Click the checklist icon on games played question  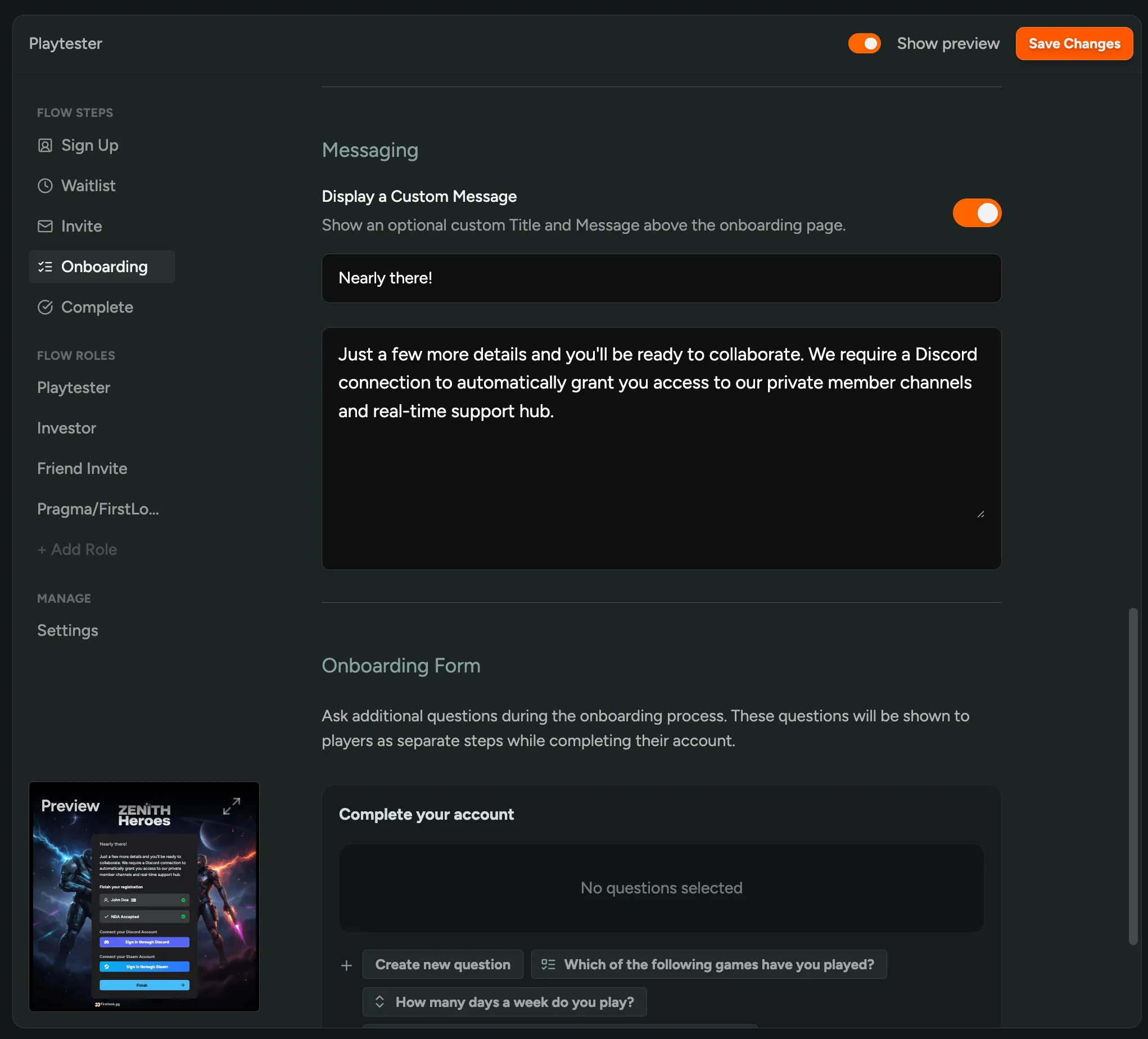click(548, 964)
